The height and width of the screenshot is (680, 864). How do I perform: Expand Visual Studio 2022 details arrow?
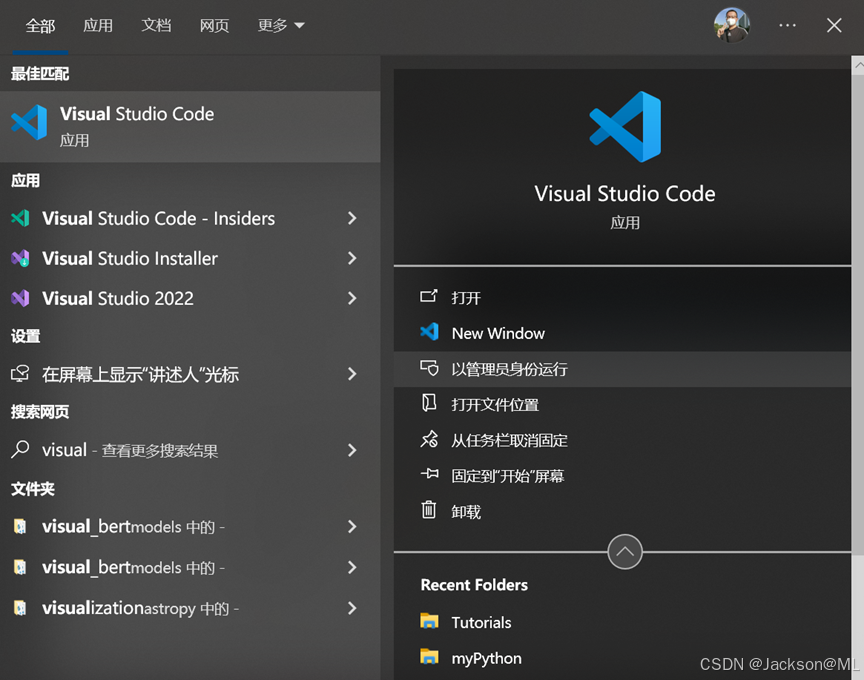tap(352, 298)
